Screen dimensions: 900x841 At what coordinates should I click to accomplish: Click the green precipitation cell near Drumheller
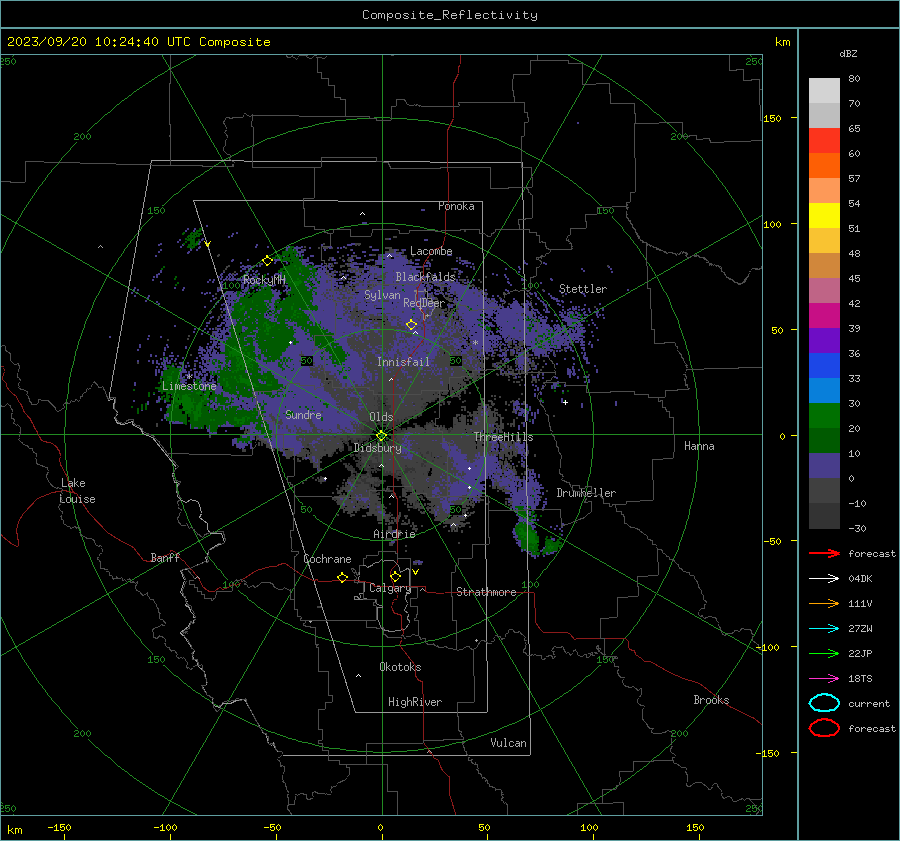tap(527, 537)
